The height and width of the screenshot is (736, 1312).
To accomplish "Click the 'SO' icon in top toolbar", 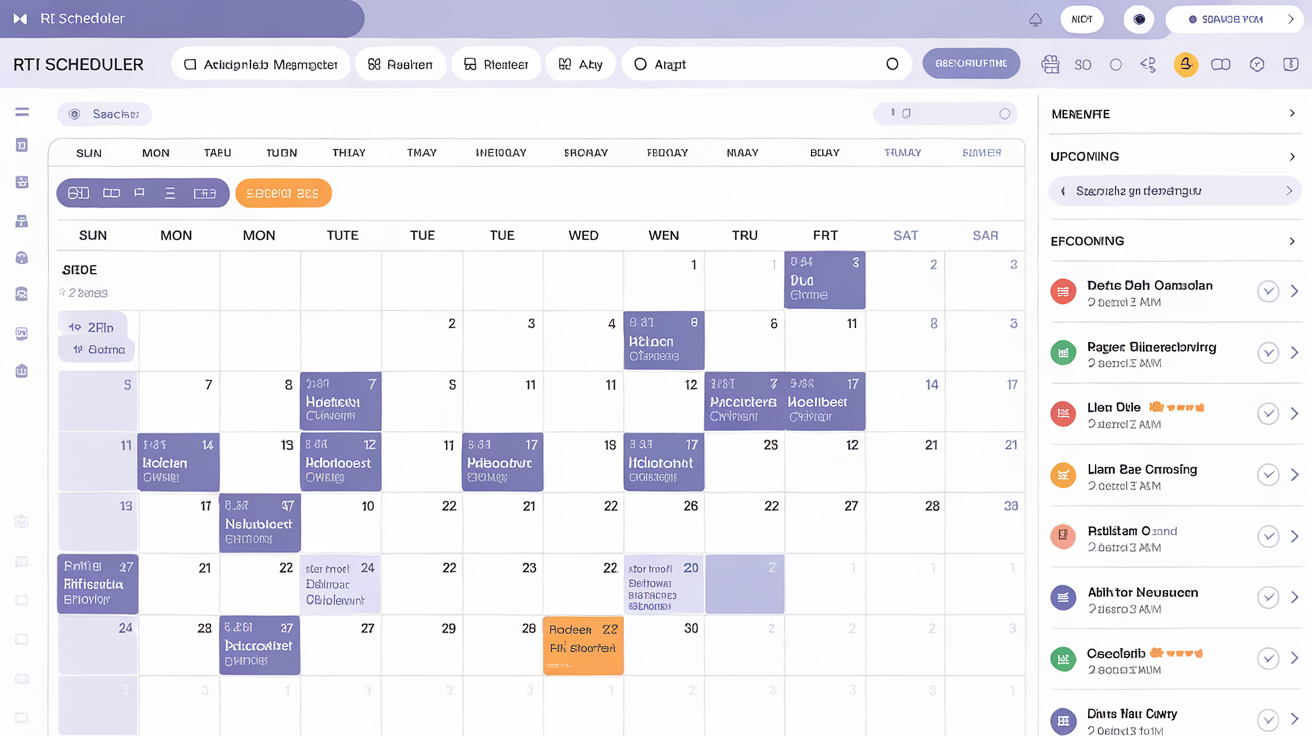I will click(1083, 64).
